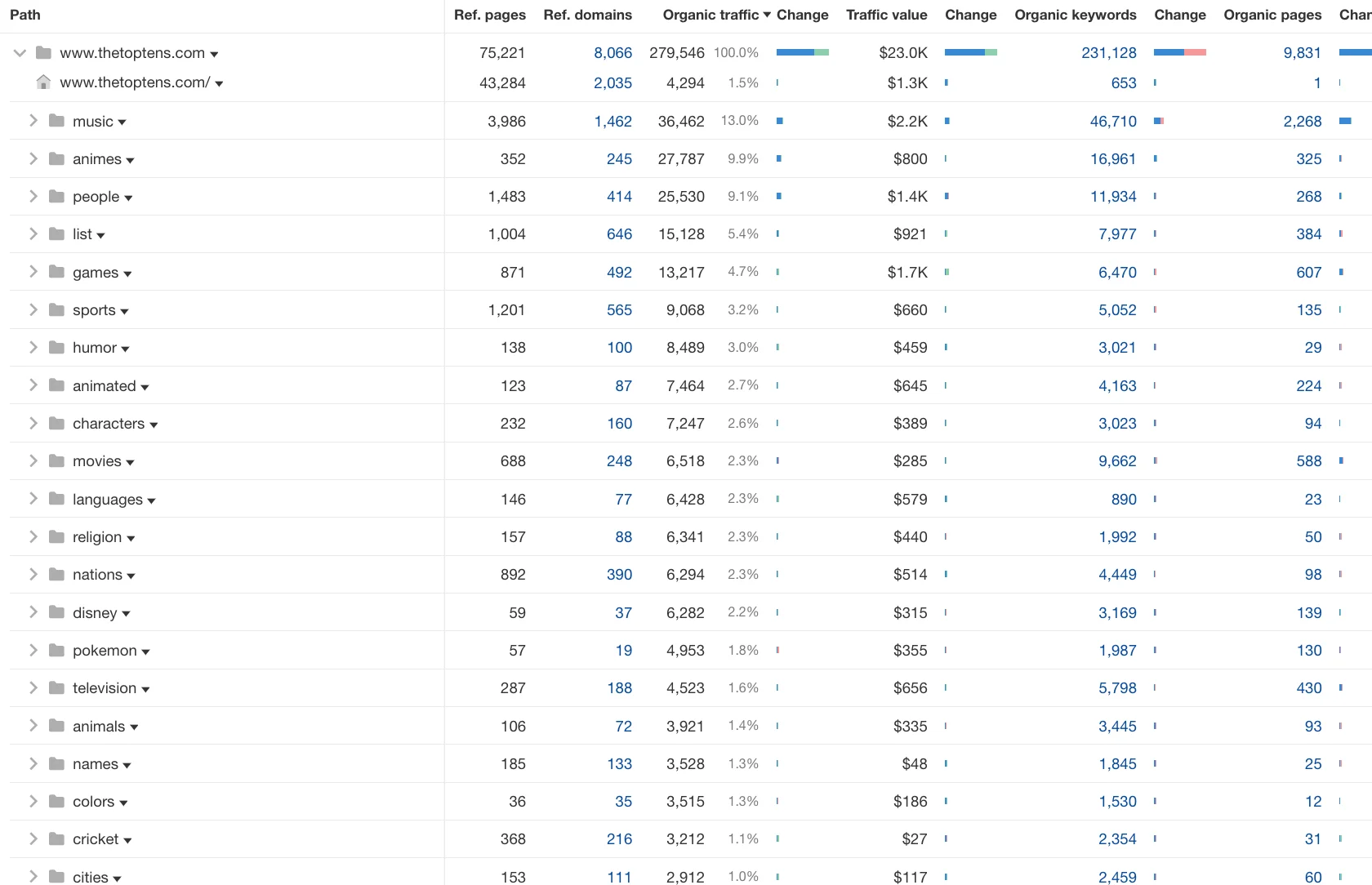Click the folder icon beside sports
This screenshot has height=885, width=1372.
(55, 310)
